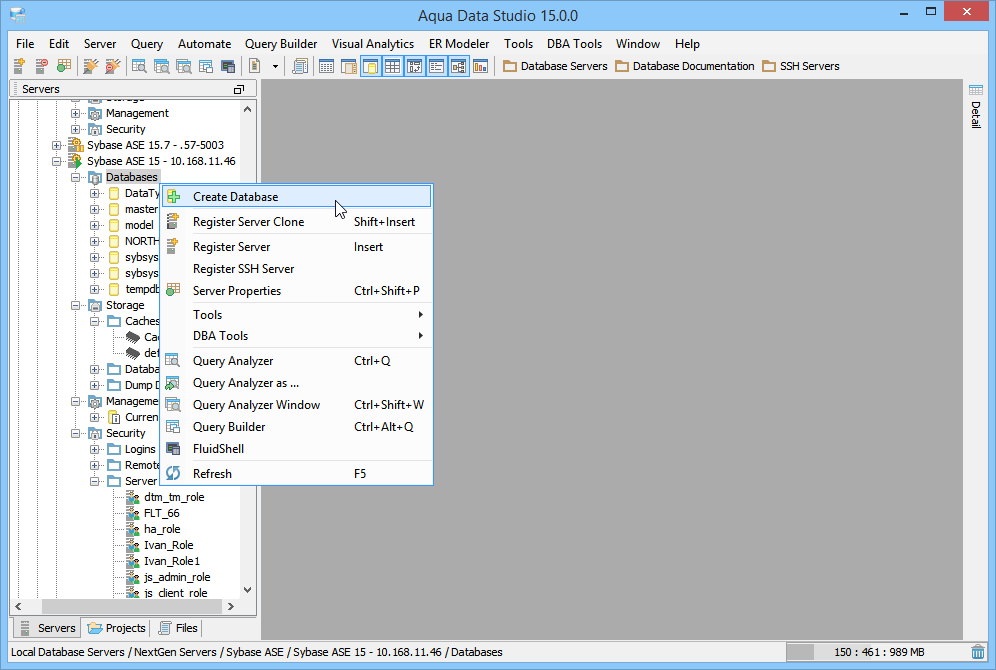Click the script scroll icon in toolbar

(300, 66)
